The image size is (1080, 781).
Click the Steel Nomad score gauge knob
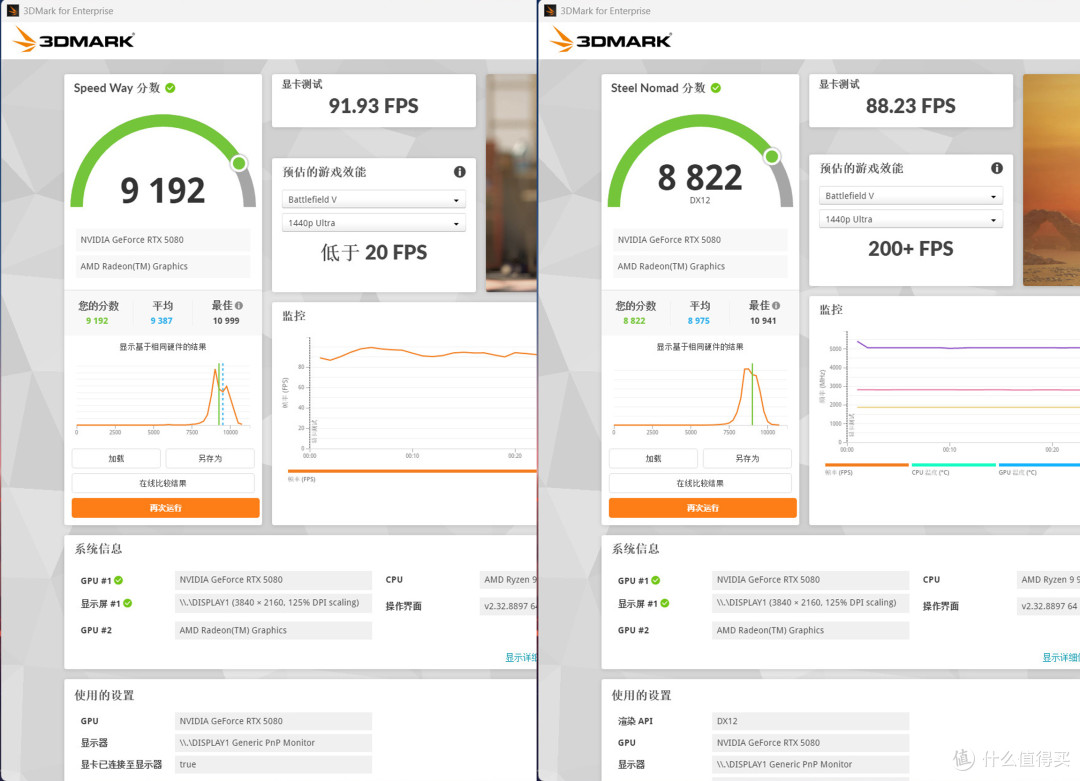(x=772, y=156)
